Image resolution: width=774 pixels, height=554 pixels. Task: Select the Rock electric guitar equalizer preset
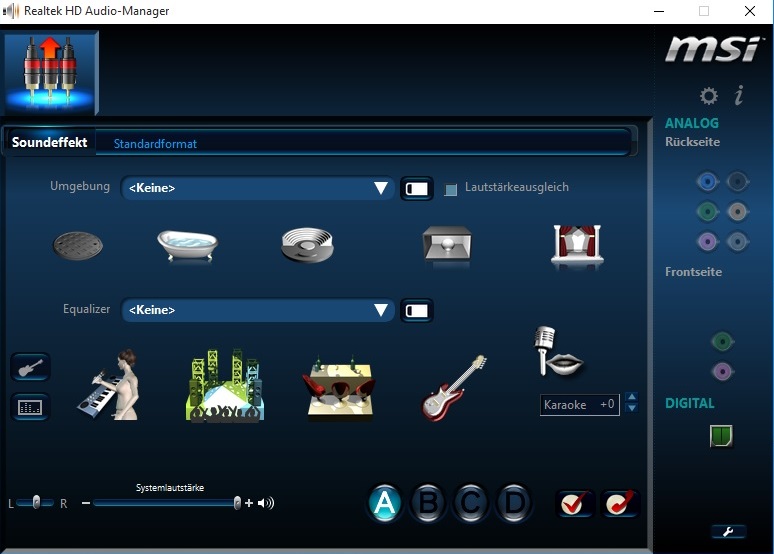pos(454,388)
